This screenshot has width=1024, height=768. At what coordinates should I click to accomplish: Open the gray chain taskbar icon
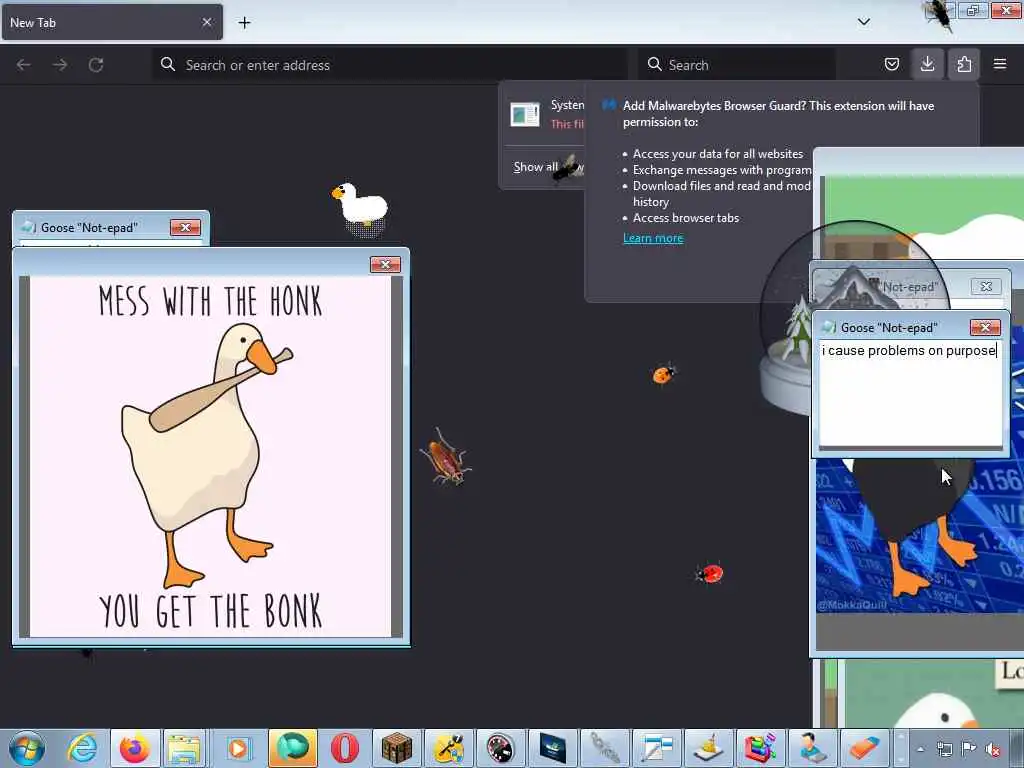coord(605,748)
